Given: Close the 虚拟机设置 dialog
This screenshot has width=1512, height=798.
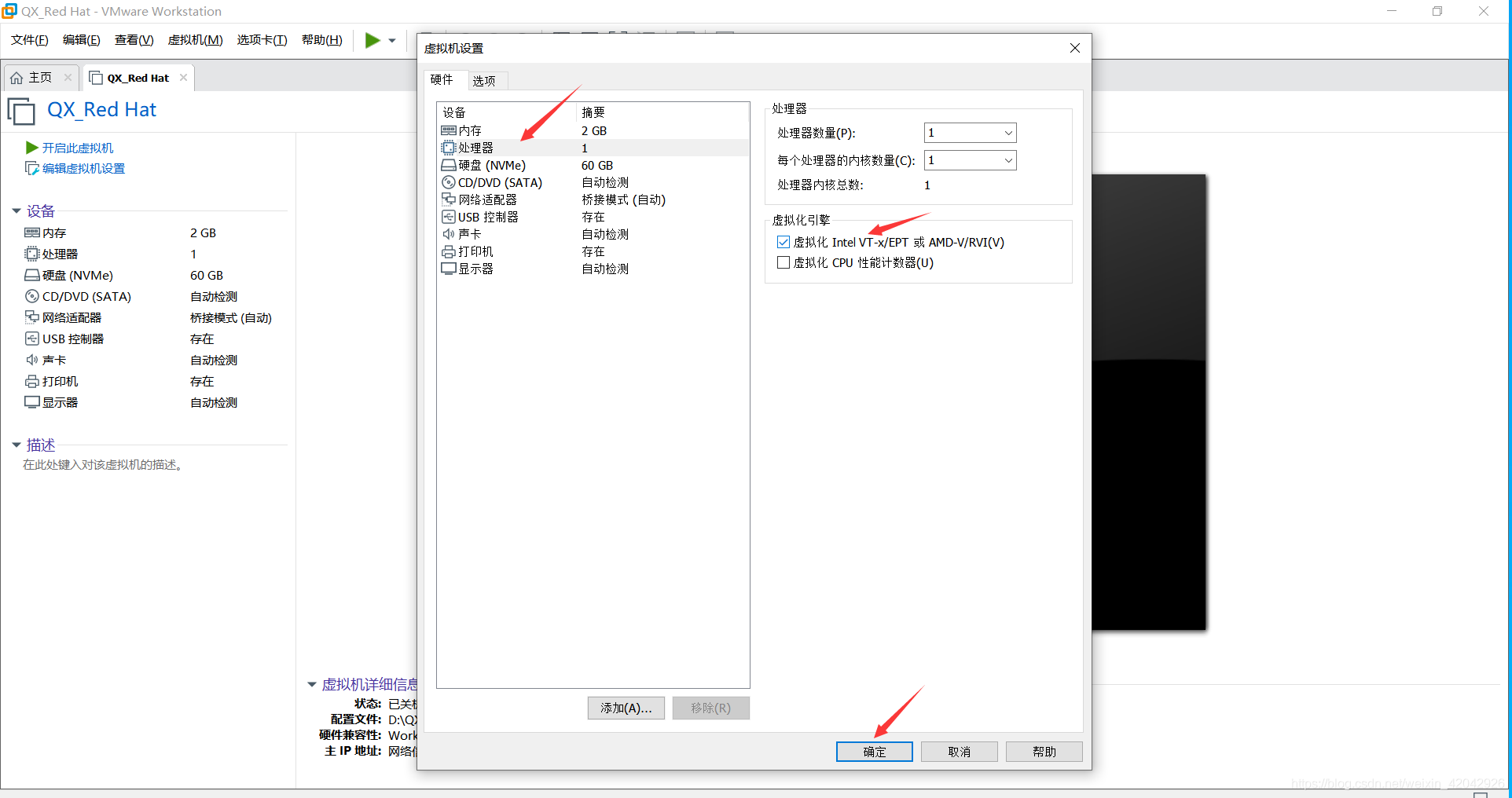Looking at the screenshot, I should pos(1075,48).
